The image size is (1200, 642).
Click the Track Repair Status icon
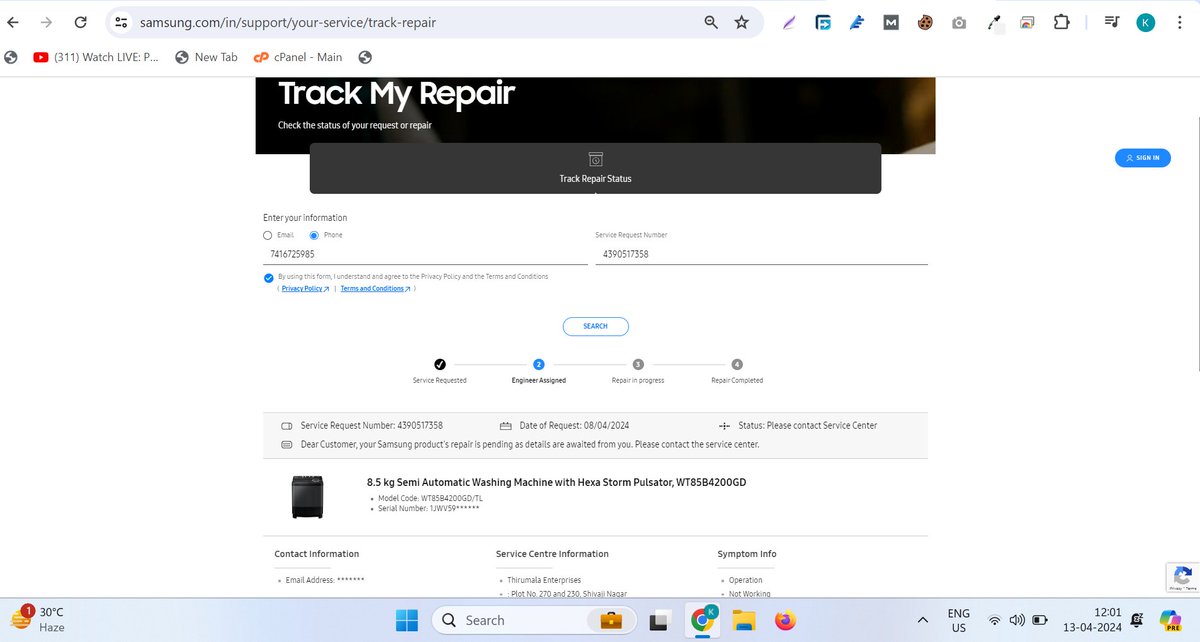(595, 159)
